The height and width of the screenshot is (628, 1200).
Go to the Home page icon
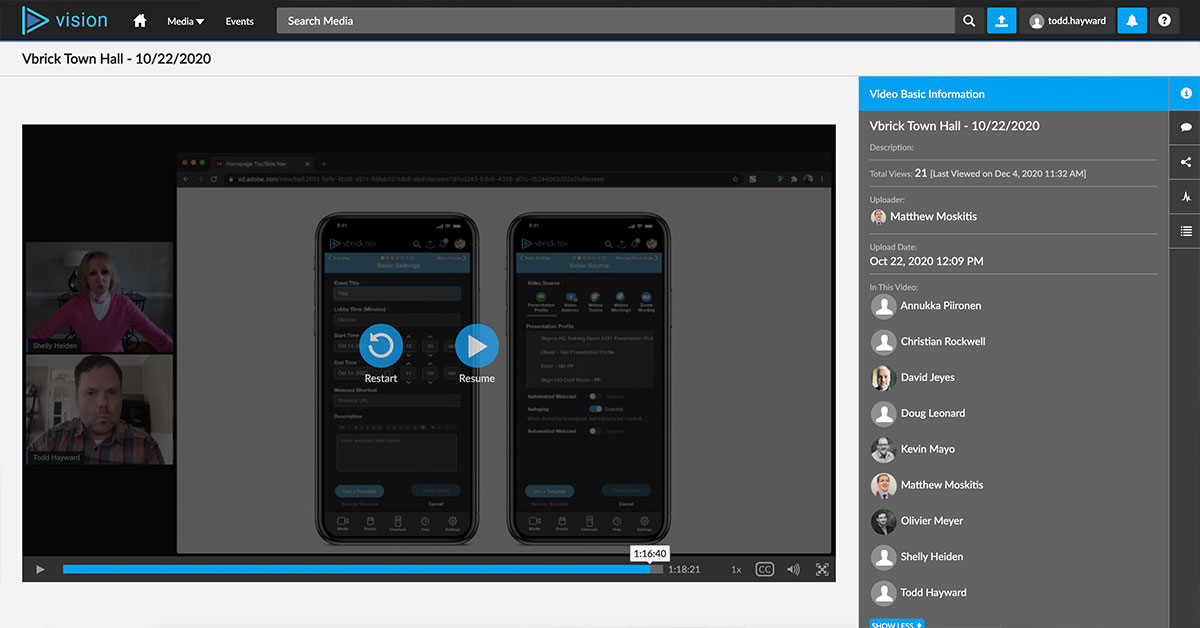[140, 21]
